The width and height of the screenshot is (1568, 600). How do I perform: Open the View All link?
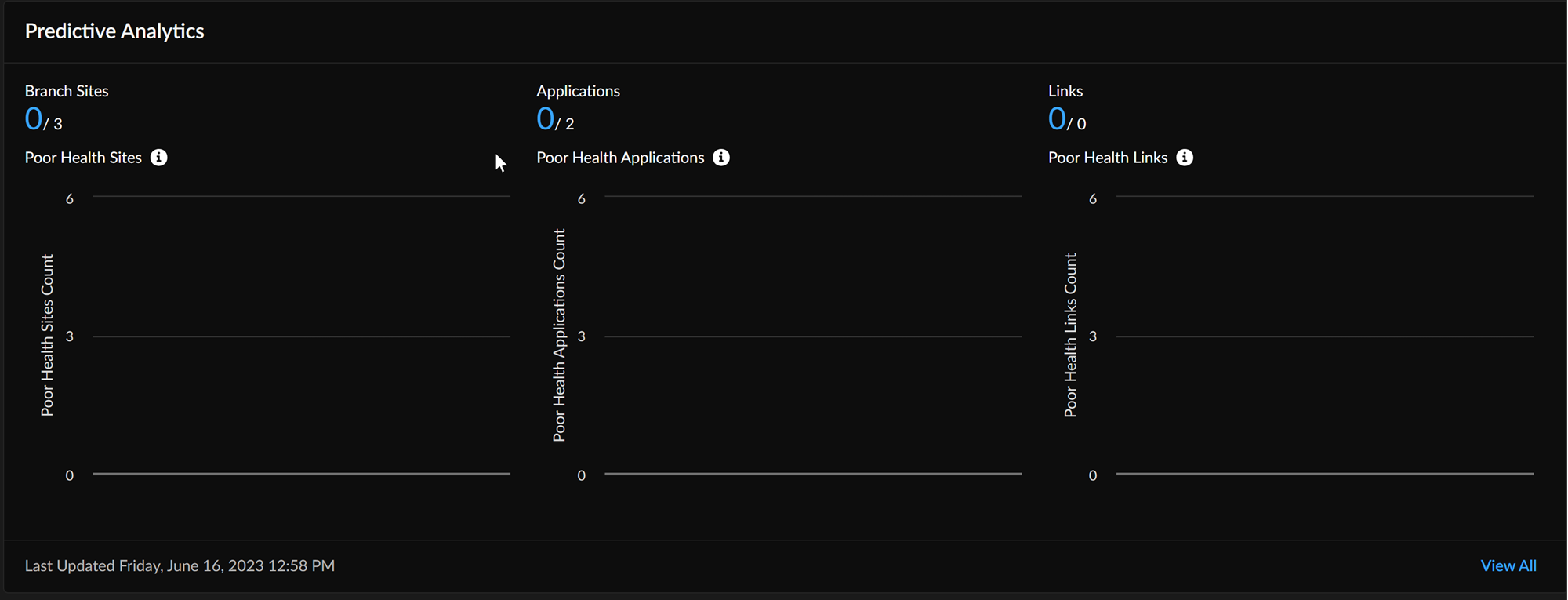pos(1508,565)
